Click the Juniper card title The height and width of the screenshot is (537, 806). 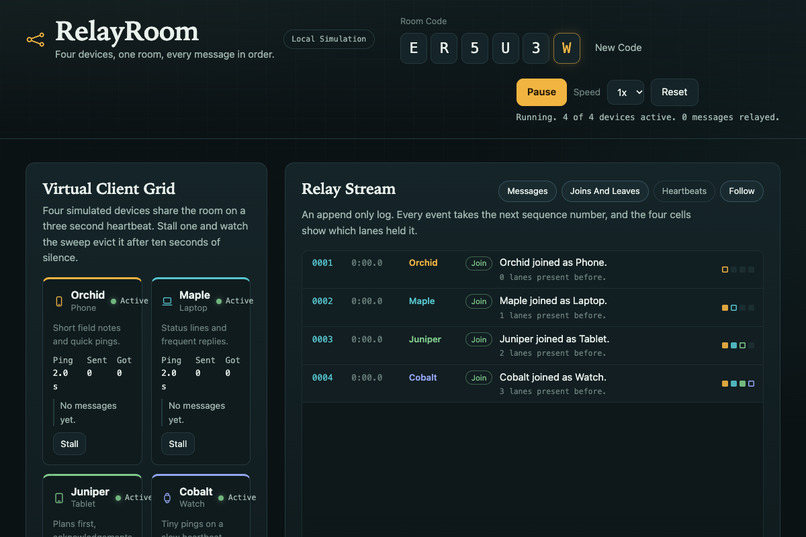(90, 492)
